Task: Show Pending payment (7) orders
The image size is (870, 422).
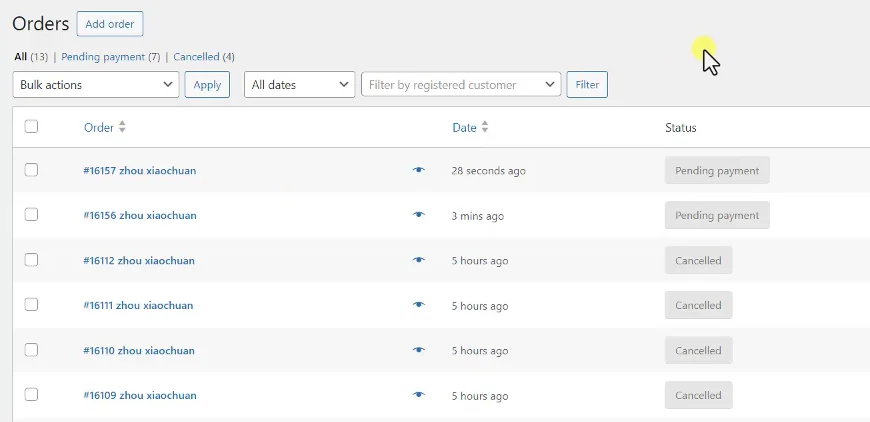Action: (x=110, y=57)
